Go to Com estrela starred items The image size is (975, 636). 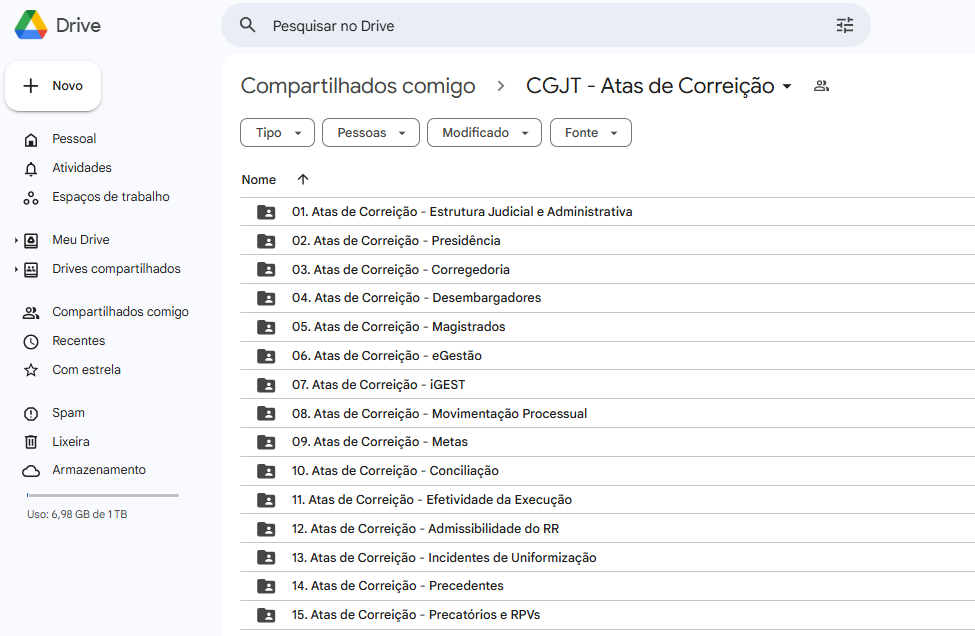click(86, 370)
